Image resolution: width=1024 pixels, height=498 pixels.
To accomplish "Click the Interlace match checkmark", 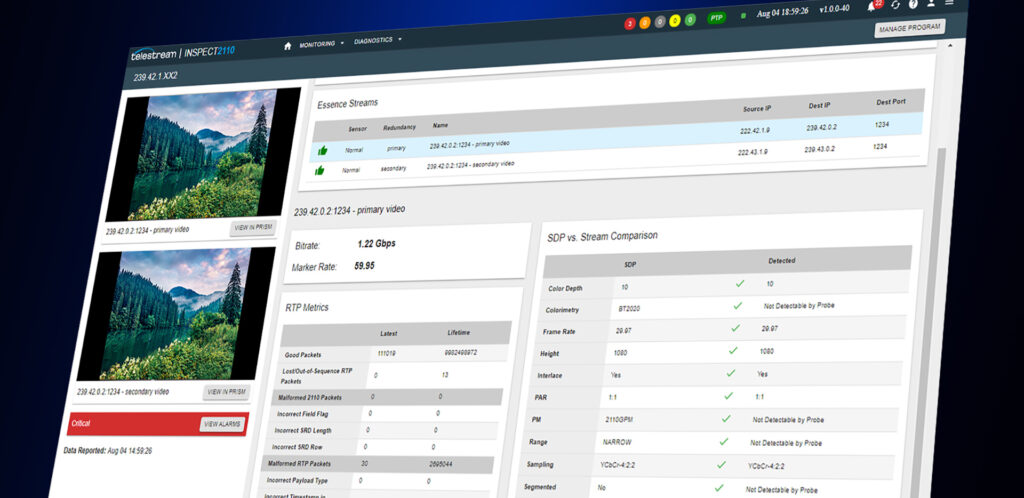I will pos(731,373).
